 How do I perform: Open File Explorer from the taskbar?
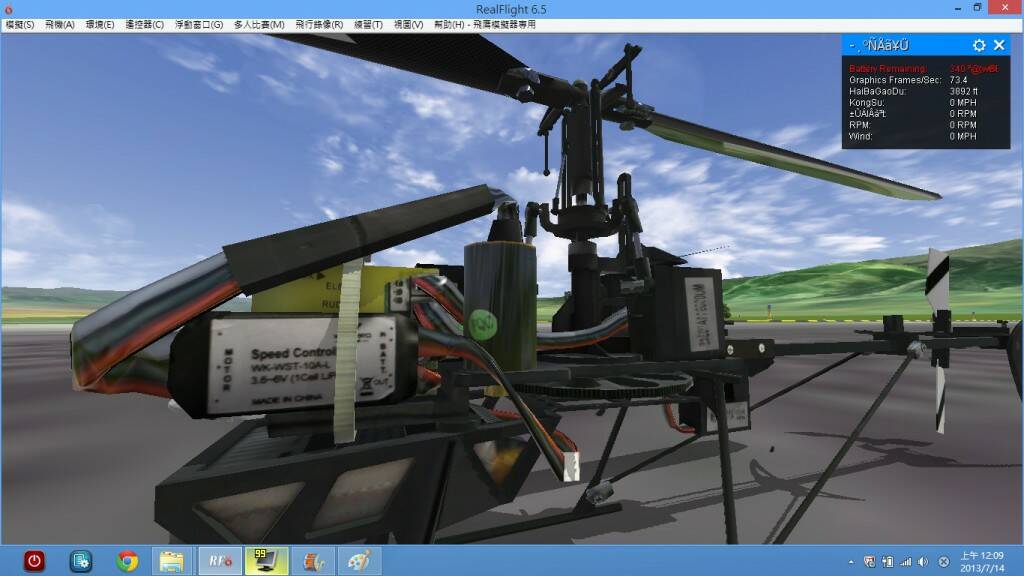tap(172, 561)
